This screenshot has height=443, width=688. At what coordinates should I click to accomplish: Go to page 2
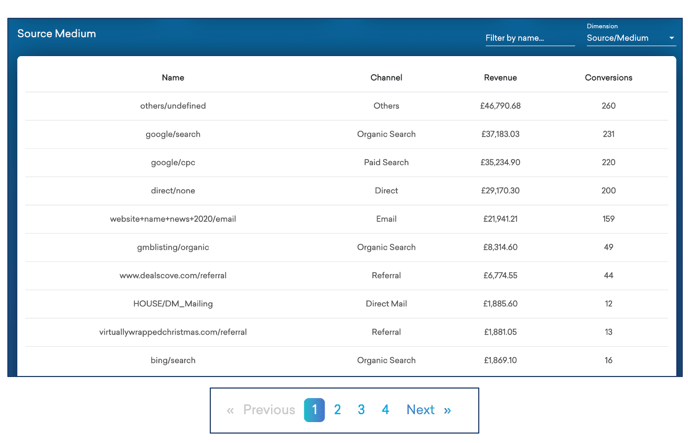338,410
